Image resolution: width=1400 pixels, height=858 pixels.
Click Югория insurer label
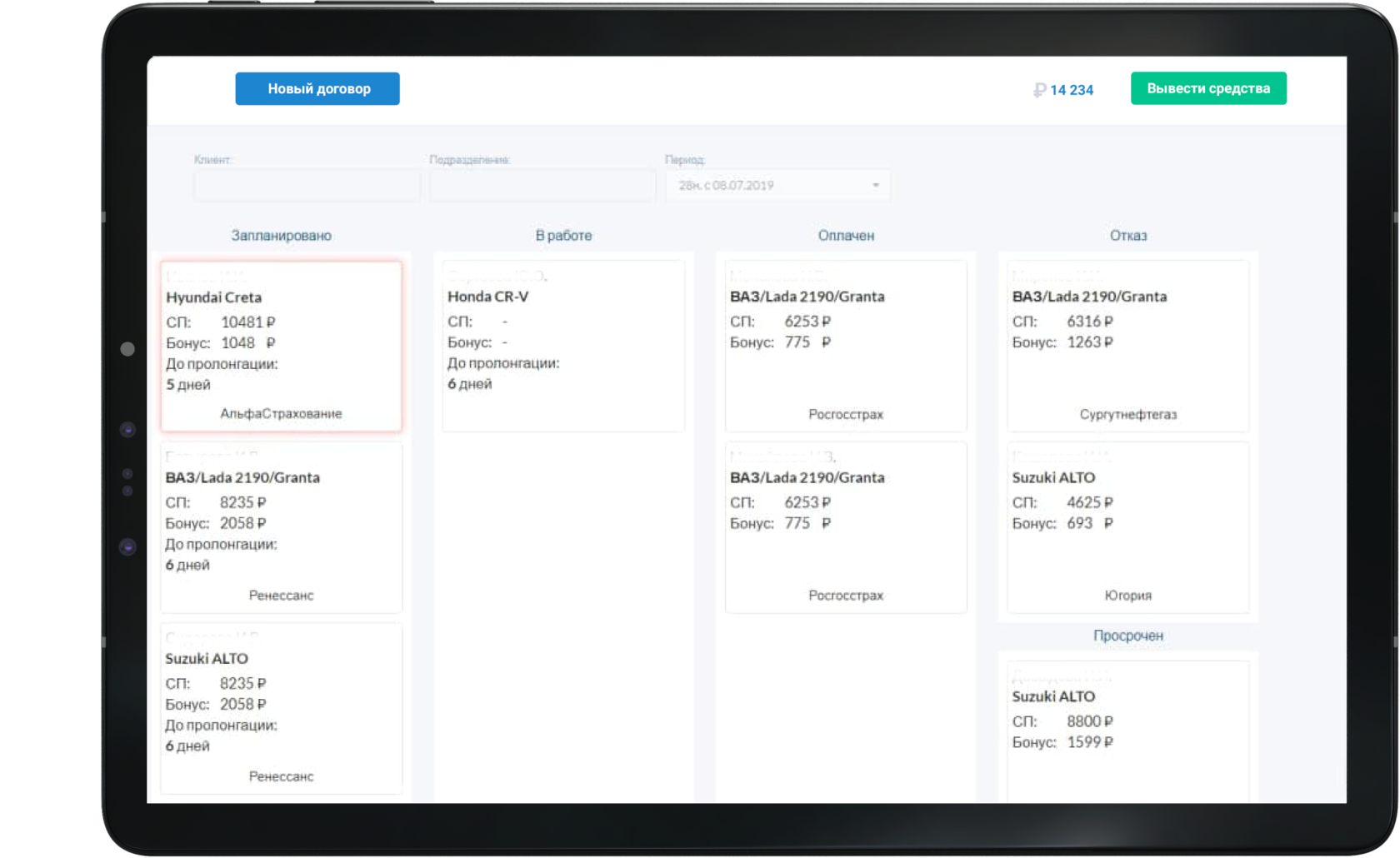point(1128,596)
